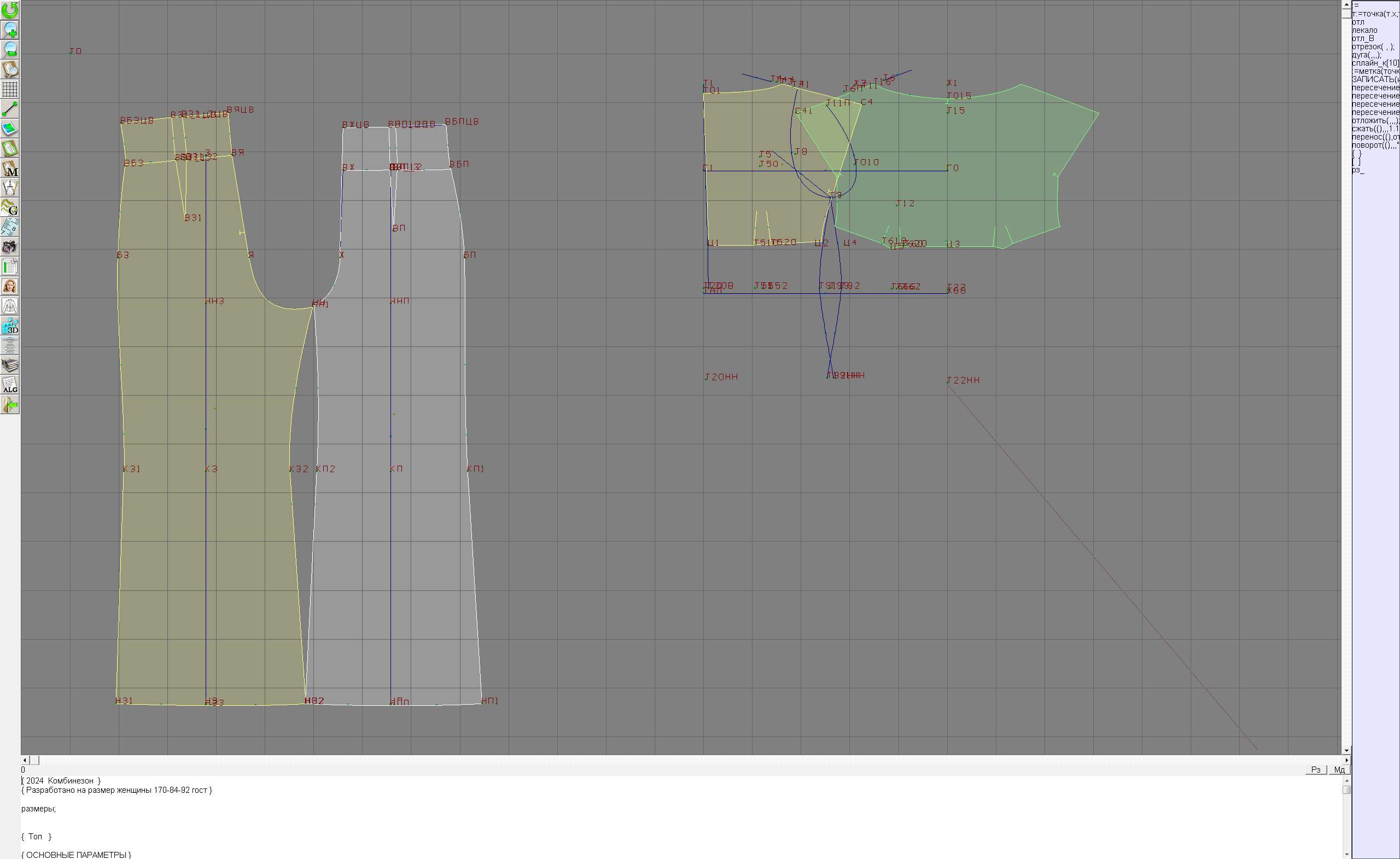
Task: Open the pattern M icon tool
Action: coord(10,169)
